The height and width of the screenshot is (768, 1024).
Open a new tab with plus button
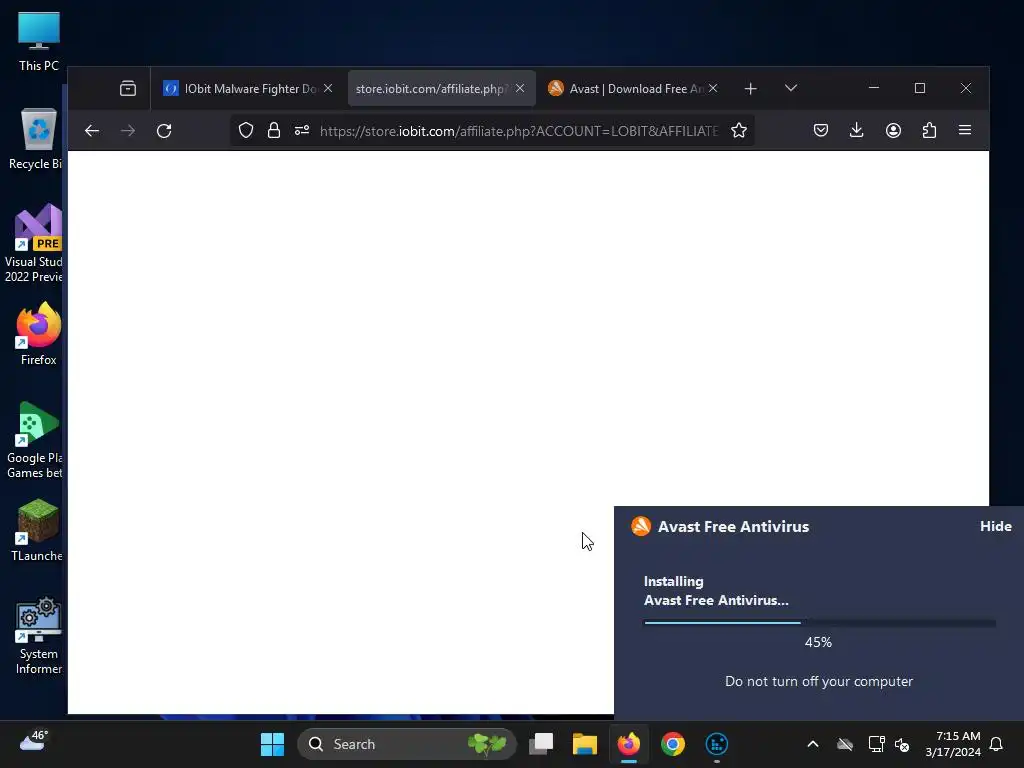click(750, 88)
